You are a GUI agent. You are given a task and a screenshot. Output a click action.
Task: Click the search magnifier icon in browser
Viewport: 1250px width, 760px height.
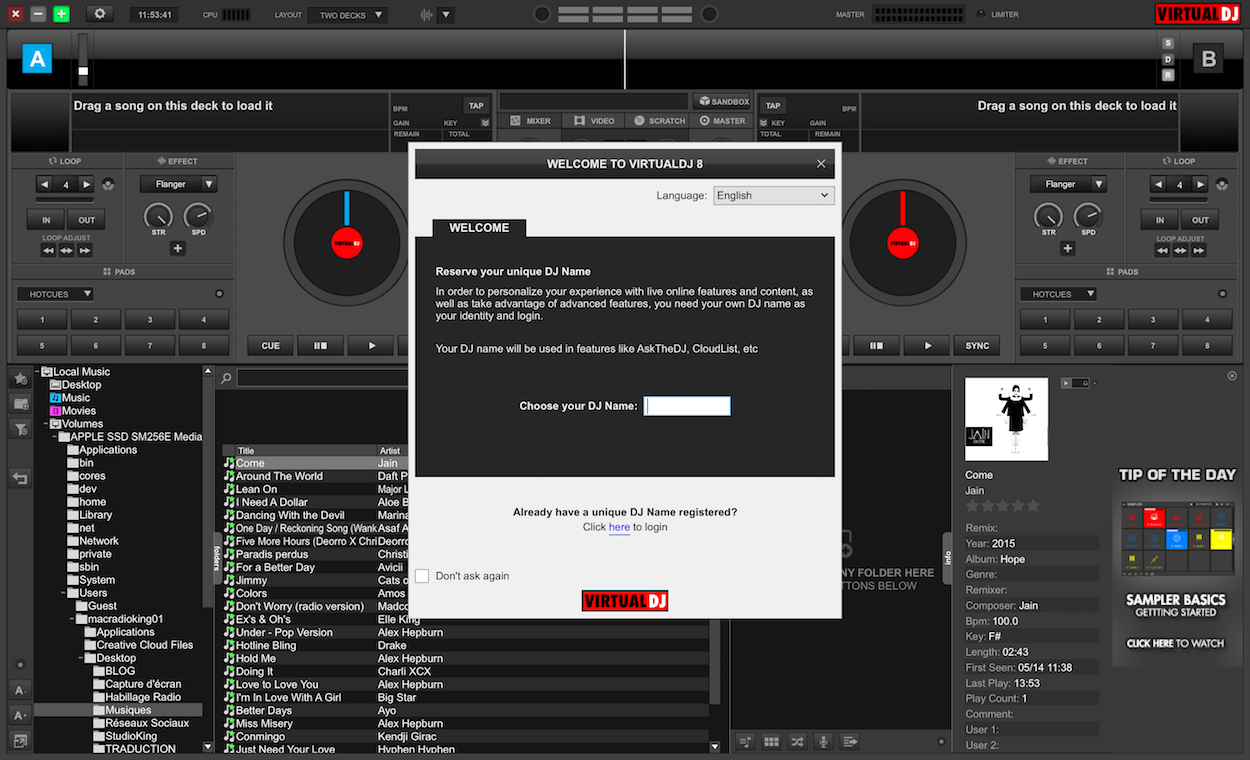[227, 378]
